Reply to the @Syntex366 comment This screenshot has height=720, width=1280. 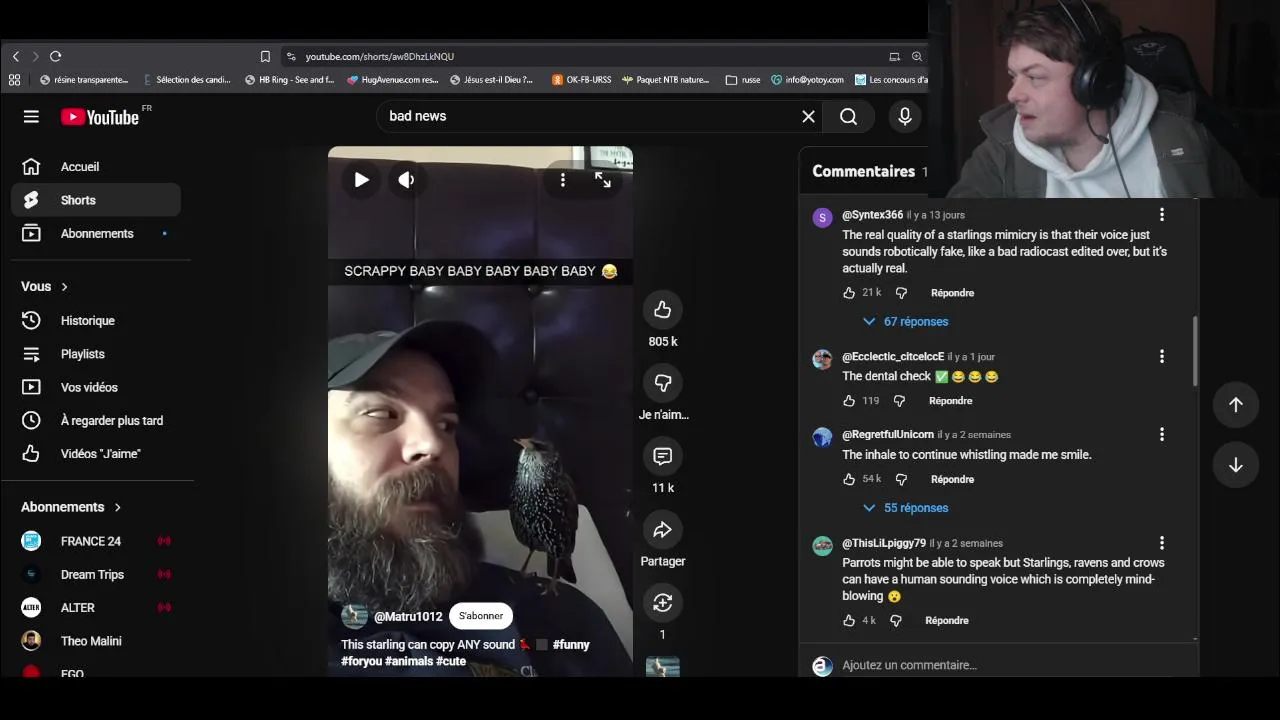pos(952,293)
